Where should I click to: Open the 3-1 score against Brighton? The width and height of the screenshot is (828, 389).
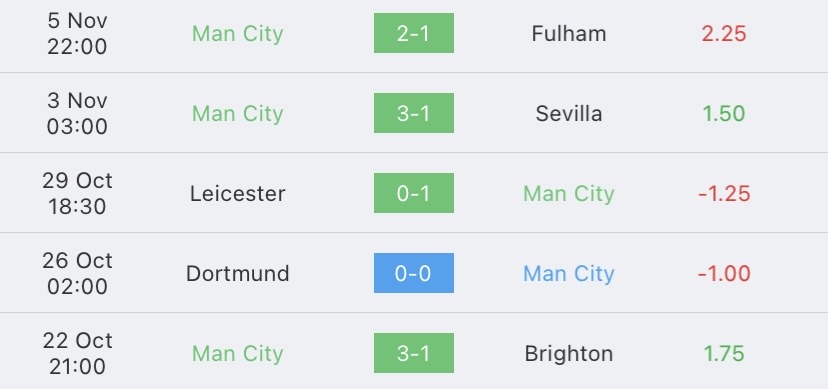413,353
